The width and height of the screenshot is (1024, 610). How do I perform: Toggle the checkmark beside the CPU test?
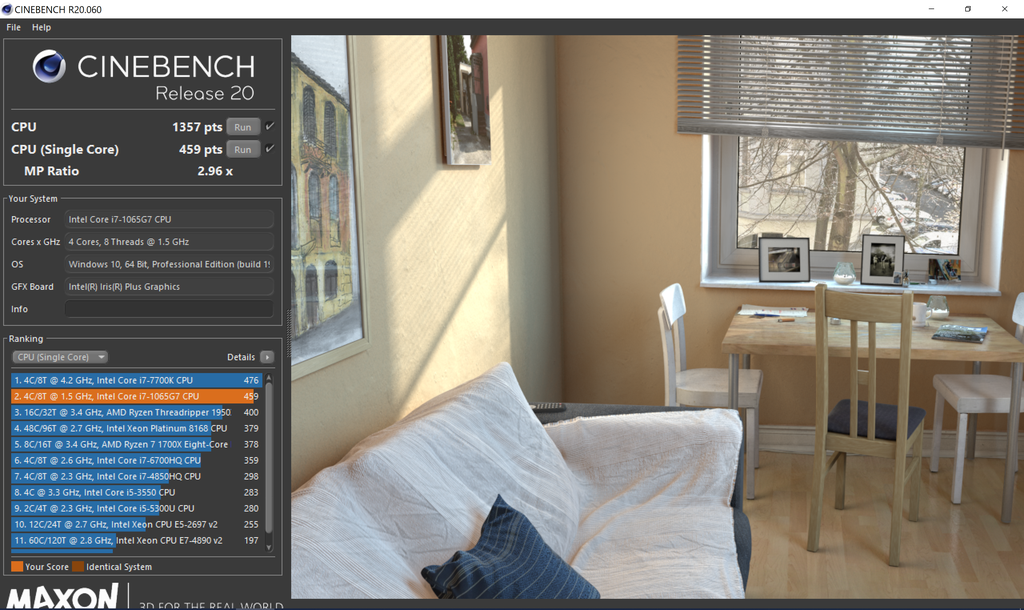269,126
